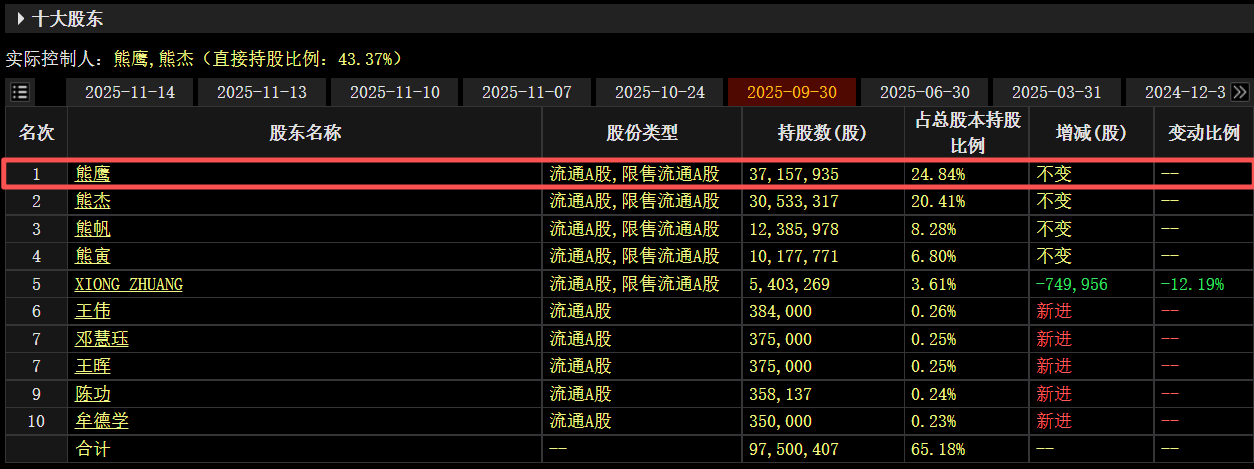Switch to the 2025-03-31 date tab
The height and width of the screenshot is (469, 1254).
coord(1057,92)
